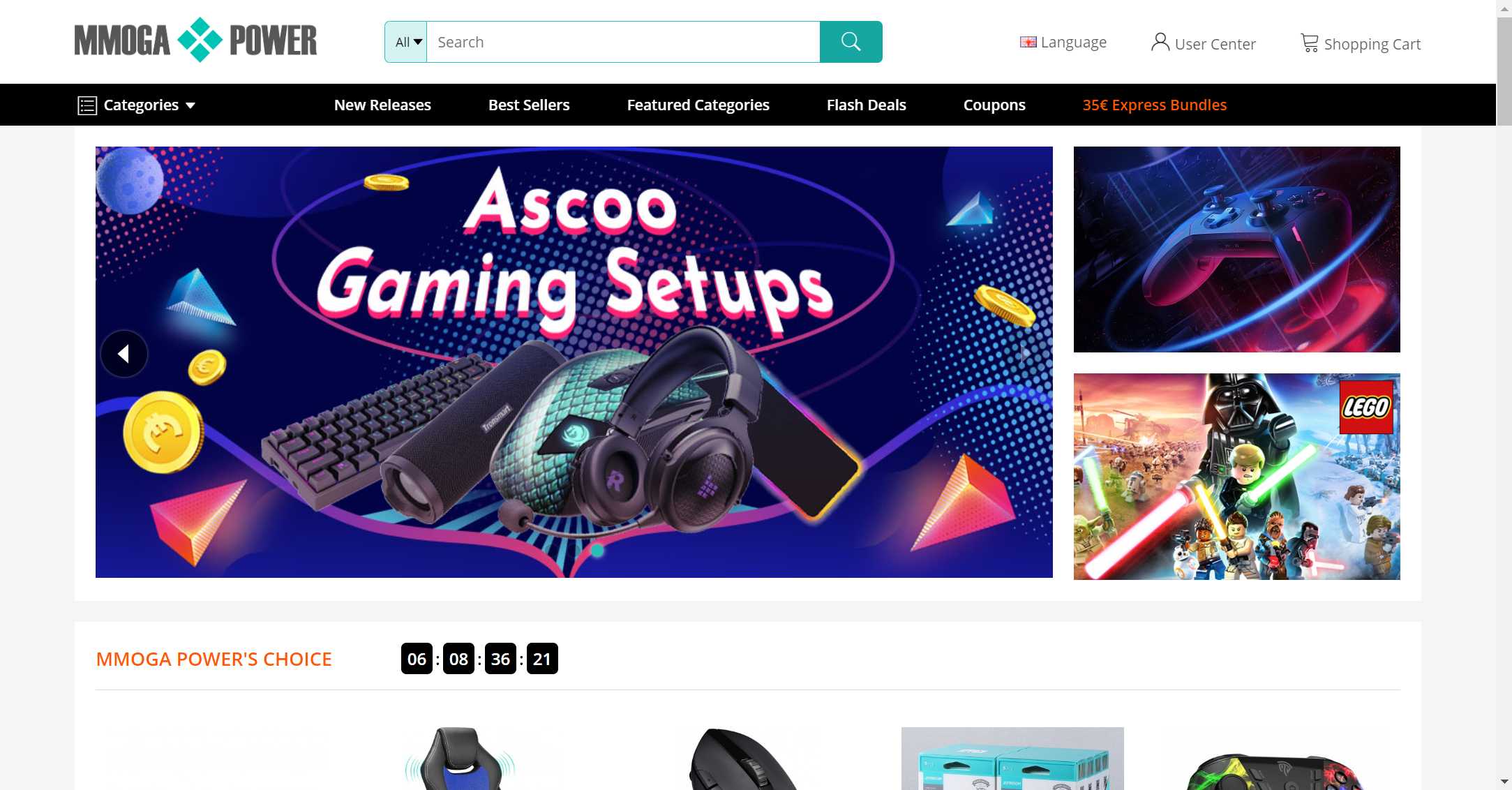This screenshot has width=1512, height=790.
Task: Open Flash Deals page
Action: pyautogui.click(x=866, y=105)
